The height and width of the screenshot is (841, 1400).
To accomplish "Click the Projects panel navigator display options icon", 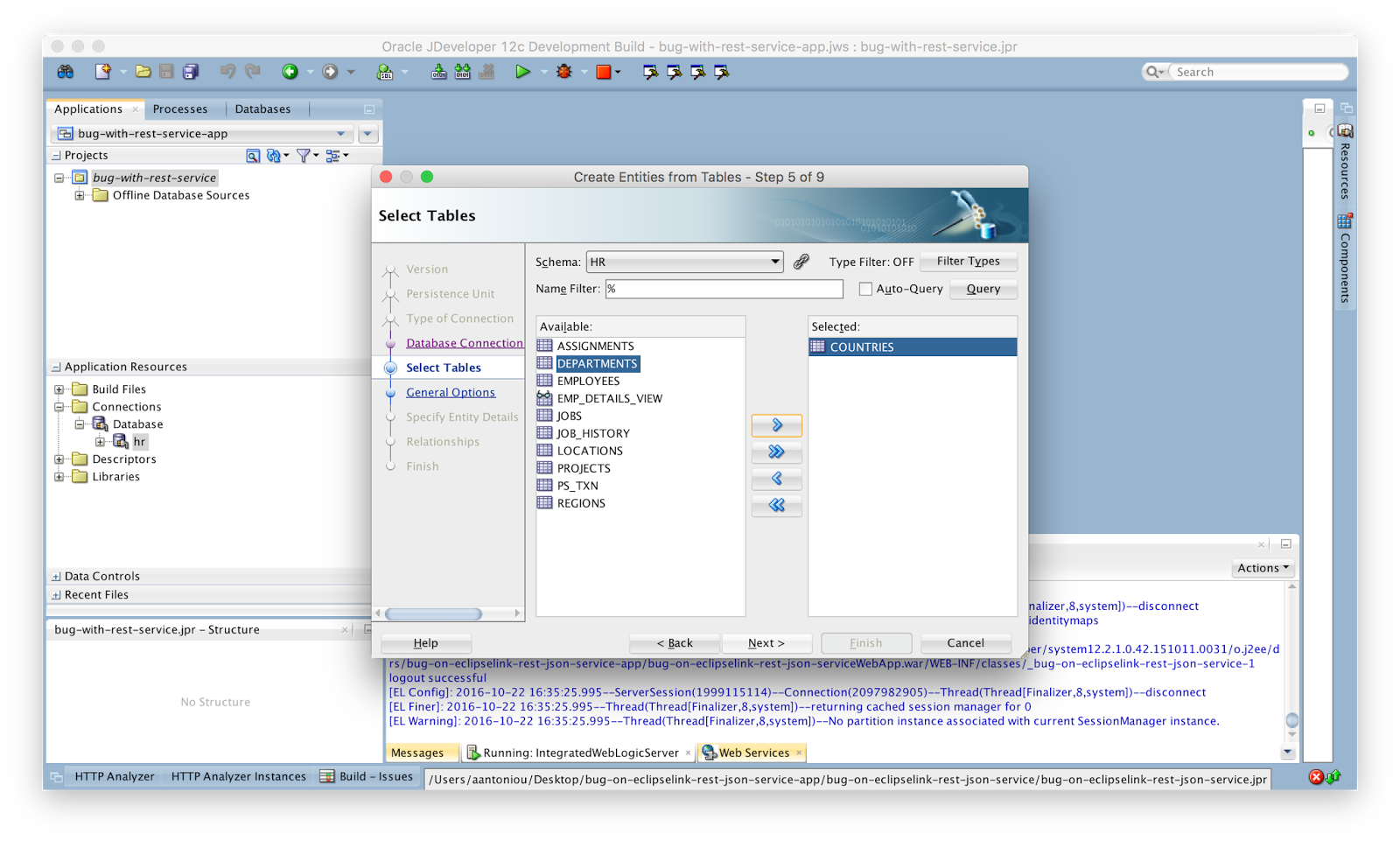I will coord(332,156).
